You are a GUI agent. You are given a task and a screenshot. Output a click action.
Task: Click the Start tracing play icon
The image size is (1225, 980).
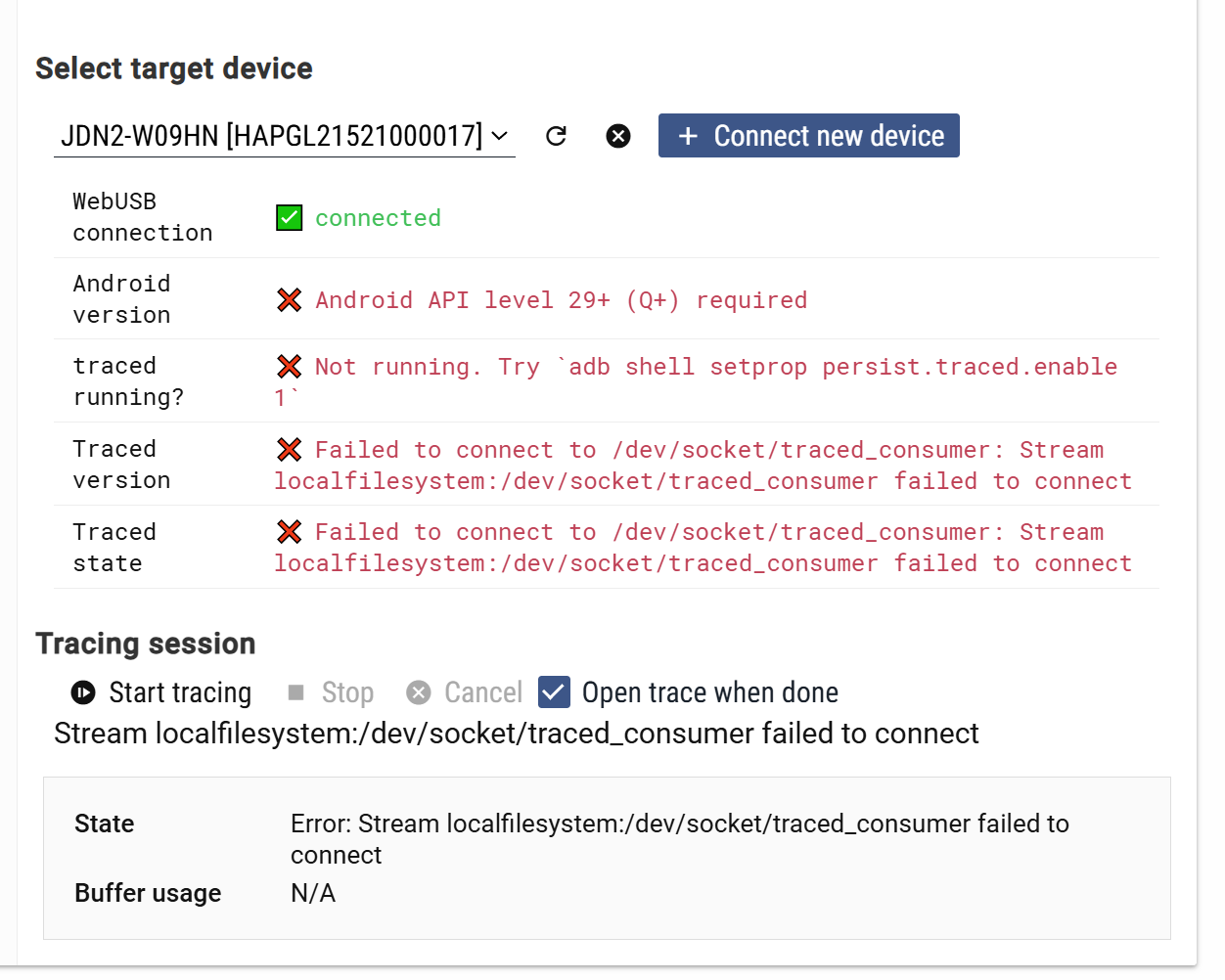click(83, 692)
